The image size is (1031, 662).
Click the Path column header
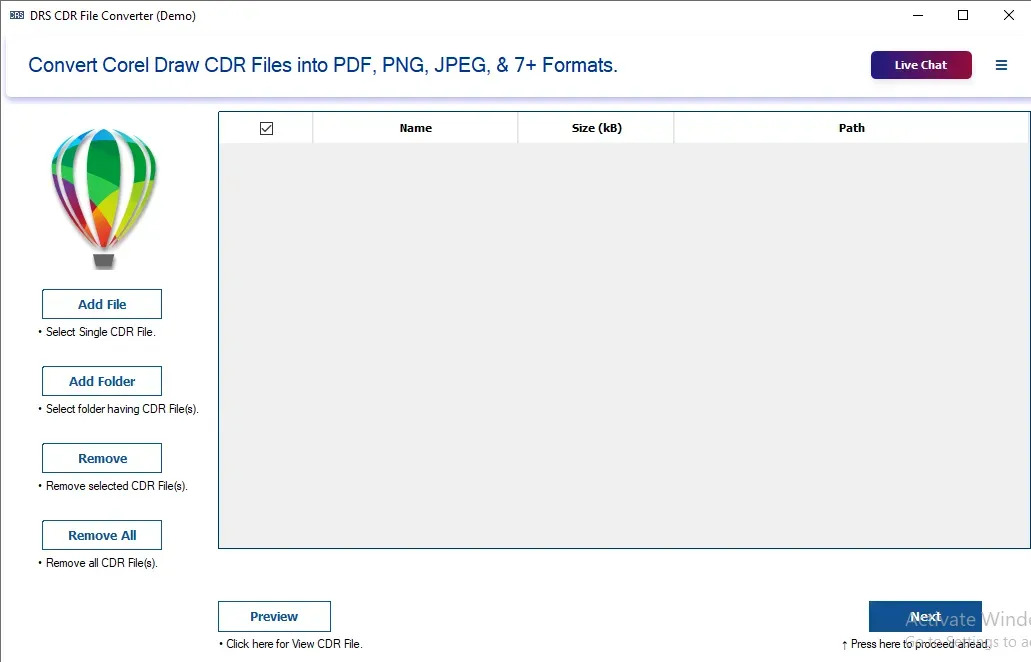[851, 128]
